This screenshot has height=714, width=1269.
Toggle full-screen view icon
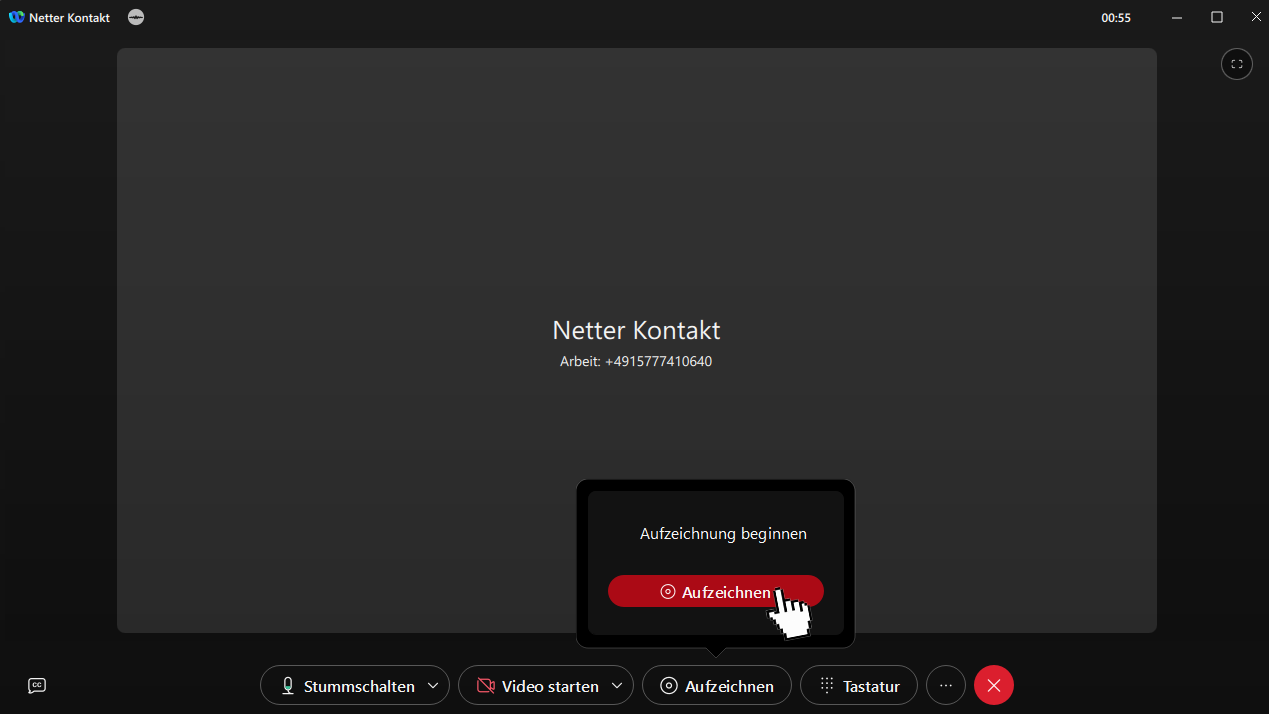(x=1237, y=64)
